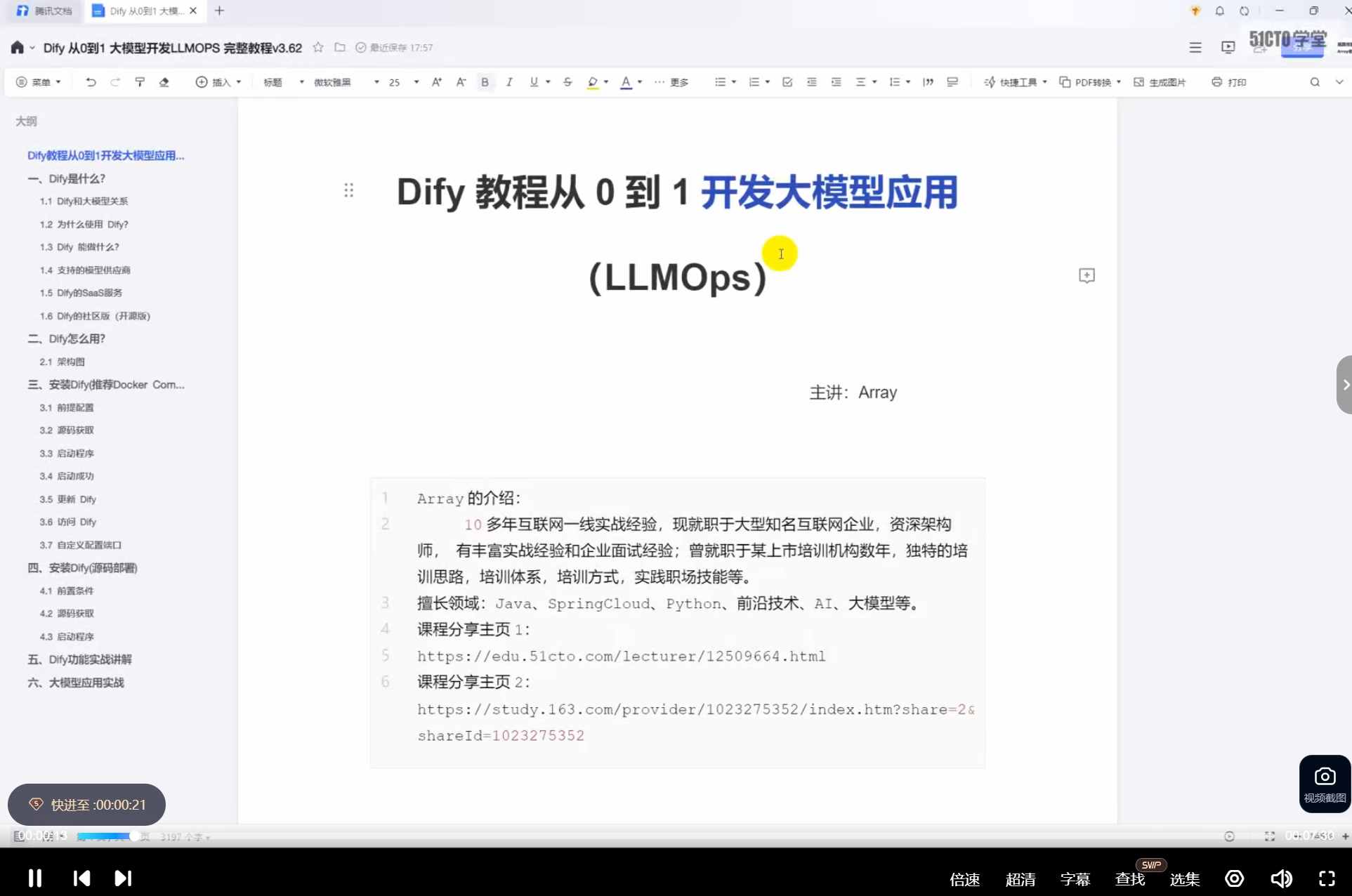Apply strikethrough to selected text
The image size is (1352, 896).
[567, 82]
